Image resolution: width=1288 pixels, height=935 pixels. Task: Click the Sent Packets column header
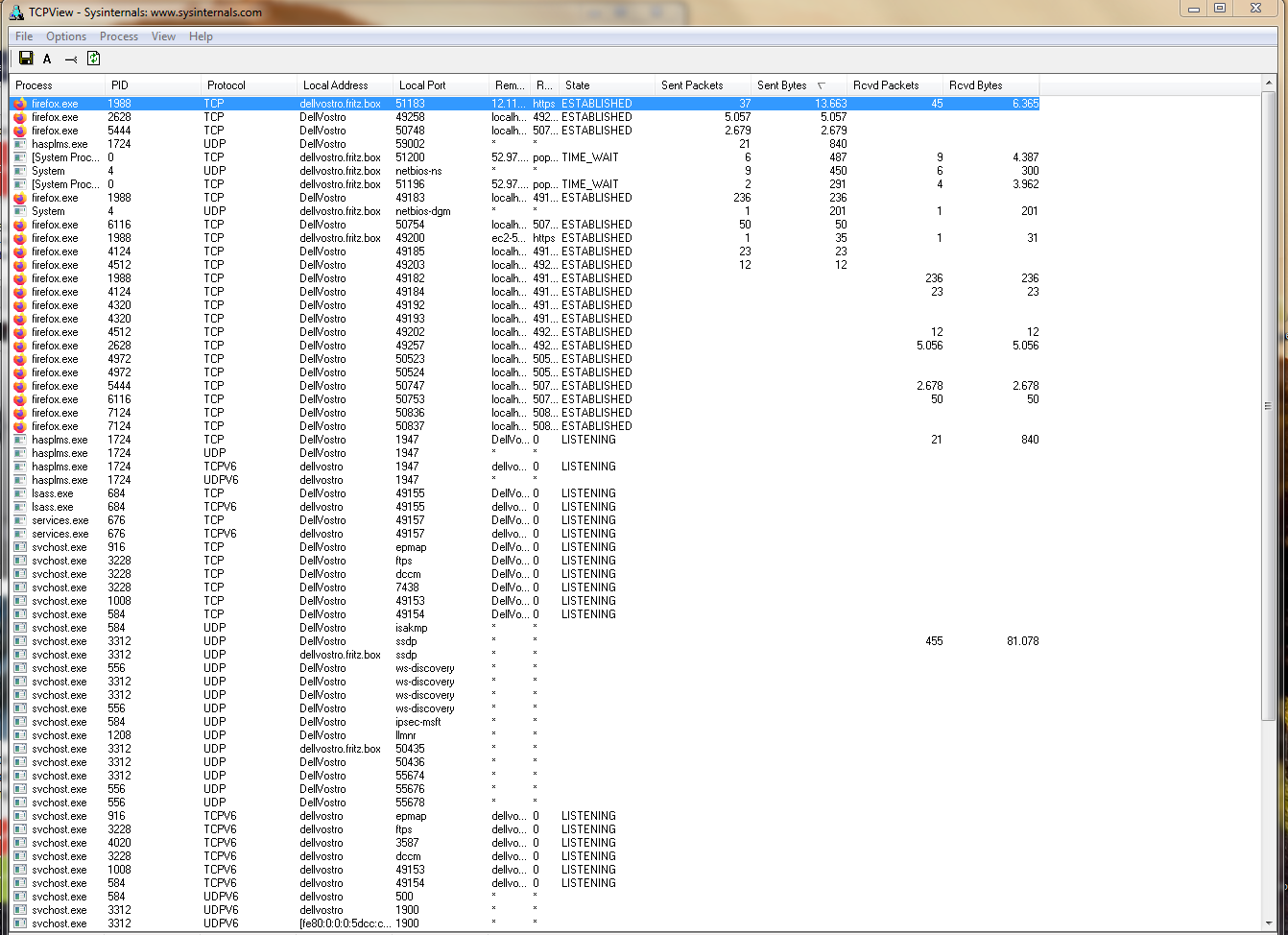703,85
